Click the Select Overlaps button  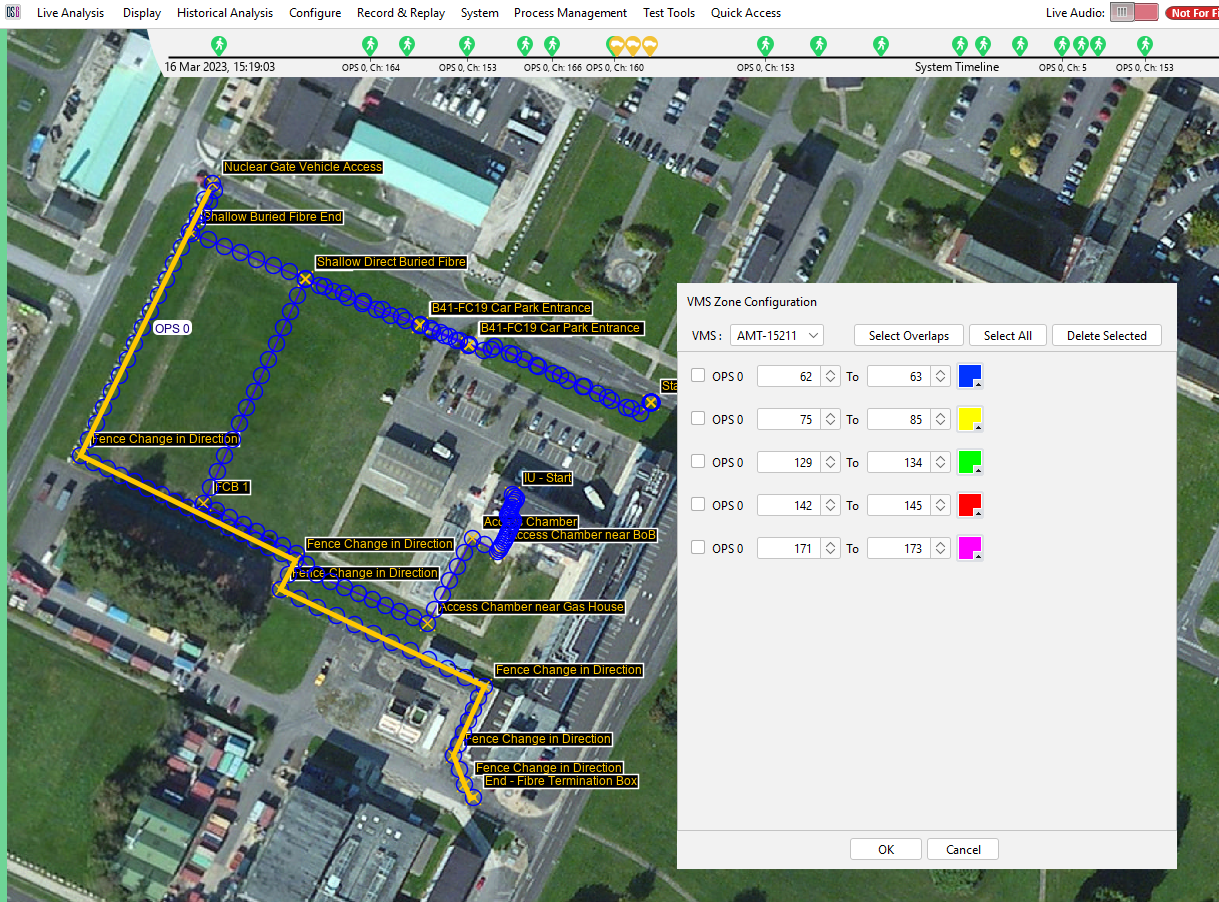(908, 335)
